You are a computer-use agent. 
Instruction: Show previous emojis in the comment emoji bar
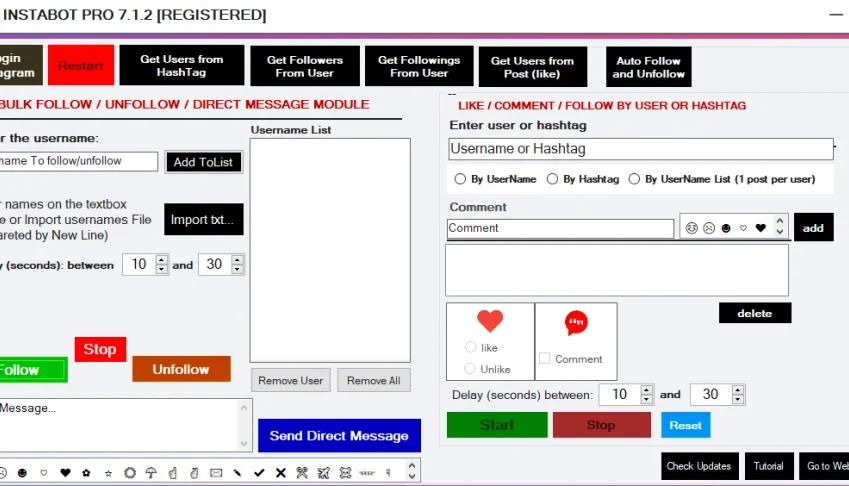coord(780,221)
